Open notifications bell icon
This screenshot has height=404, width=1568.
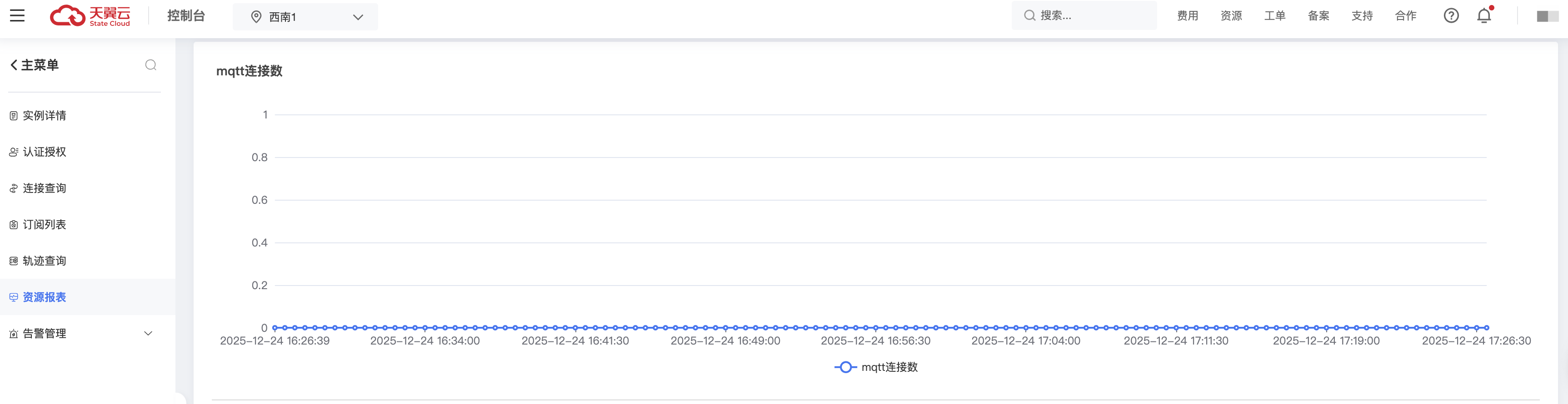1484,16
